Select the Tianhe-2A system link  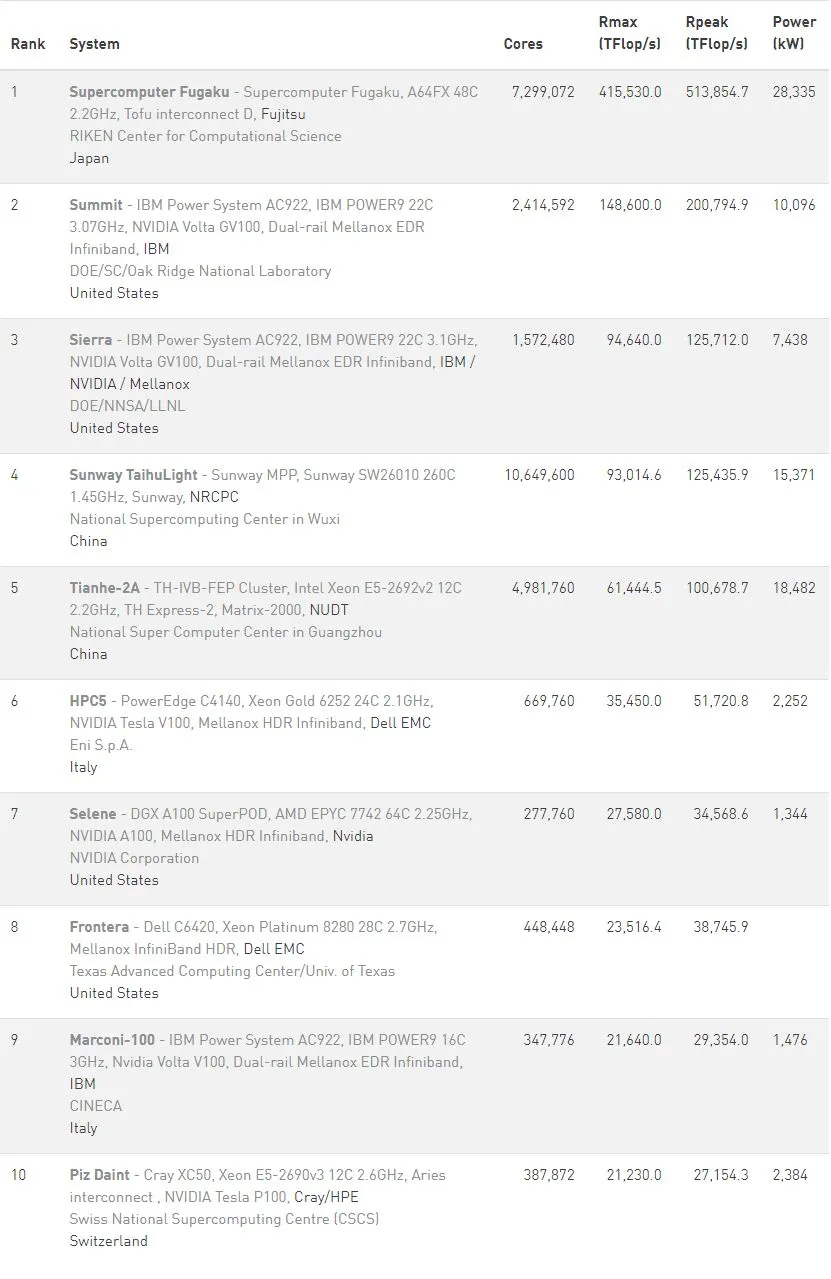pos(105,588)
